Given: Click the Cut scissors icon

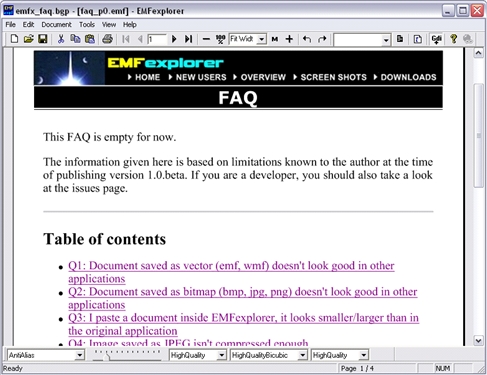Looking at the screenshot, I should [61, 39].
